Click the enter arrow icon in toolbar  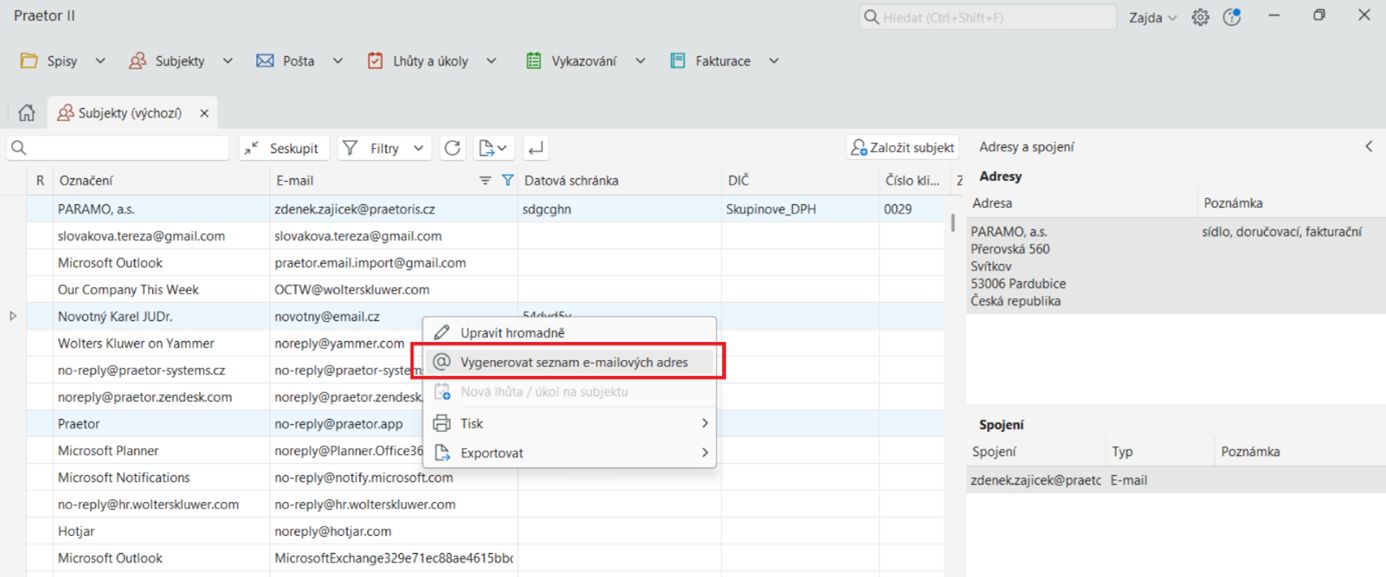(536, 148)
